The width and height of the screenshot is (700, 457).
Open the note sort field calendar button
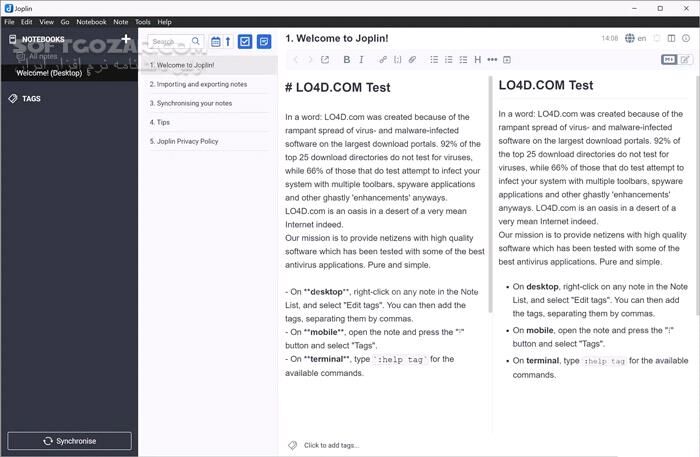tap(216, 41)
